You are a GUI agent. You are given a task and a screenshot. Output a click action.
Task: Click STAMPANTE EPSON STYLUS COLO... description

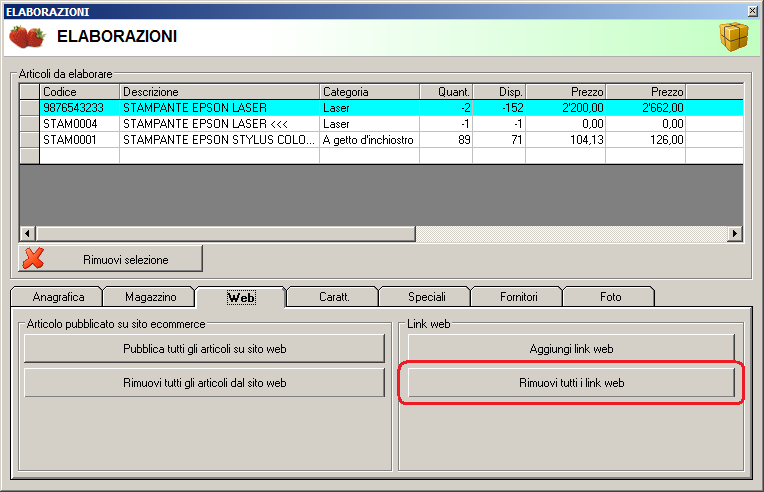pos(220,140)
